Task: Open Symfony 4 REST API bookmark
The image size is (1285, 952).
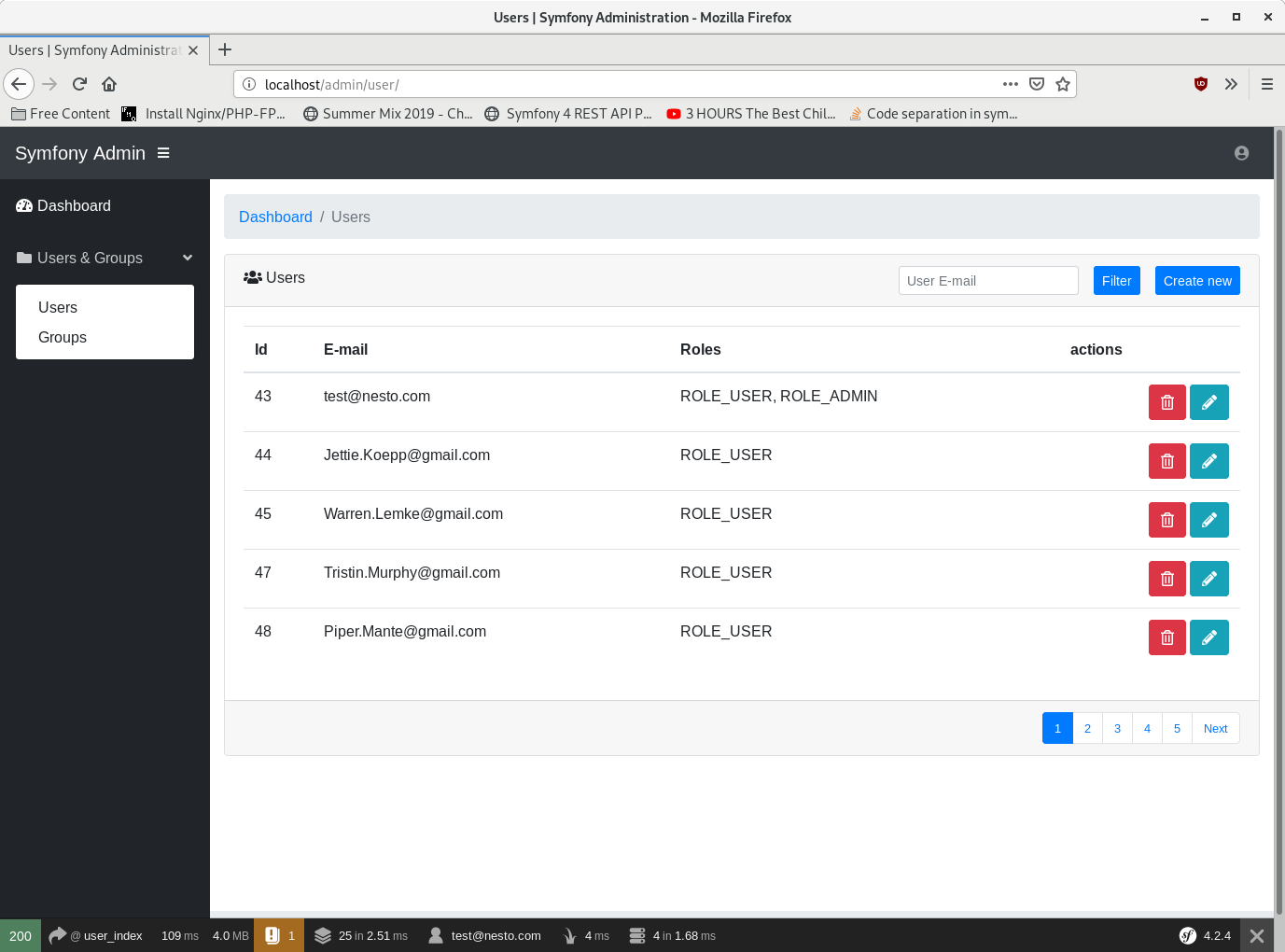Action: tap(568, 113)
